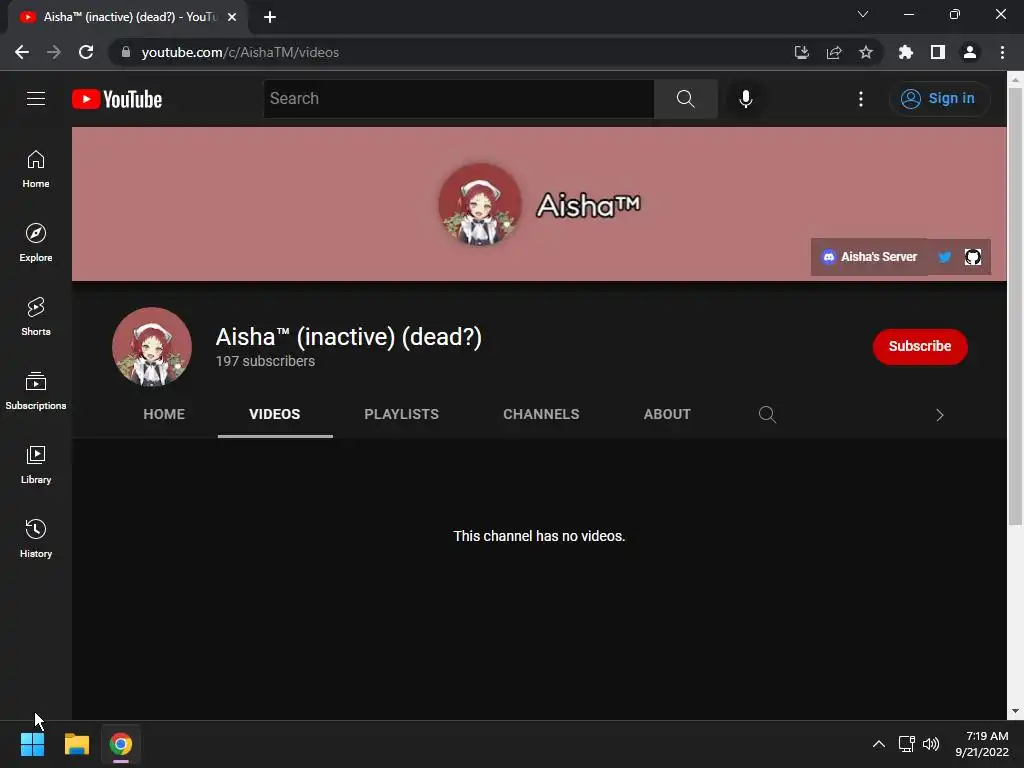Click the '197 subscribers' text
1024x768 pixels.
(x=265, y=361)
